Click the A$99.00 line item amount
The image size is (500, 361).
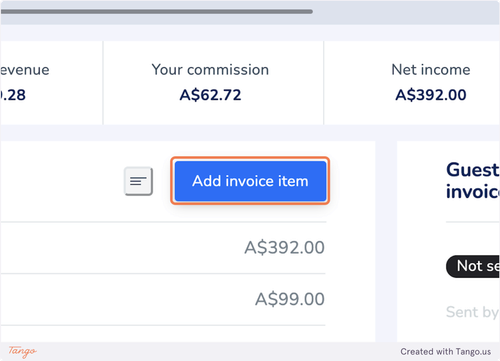click(290, 299)
